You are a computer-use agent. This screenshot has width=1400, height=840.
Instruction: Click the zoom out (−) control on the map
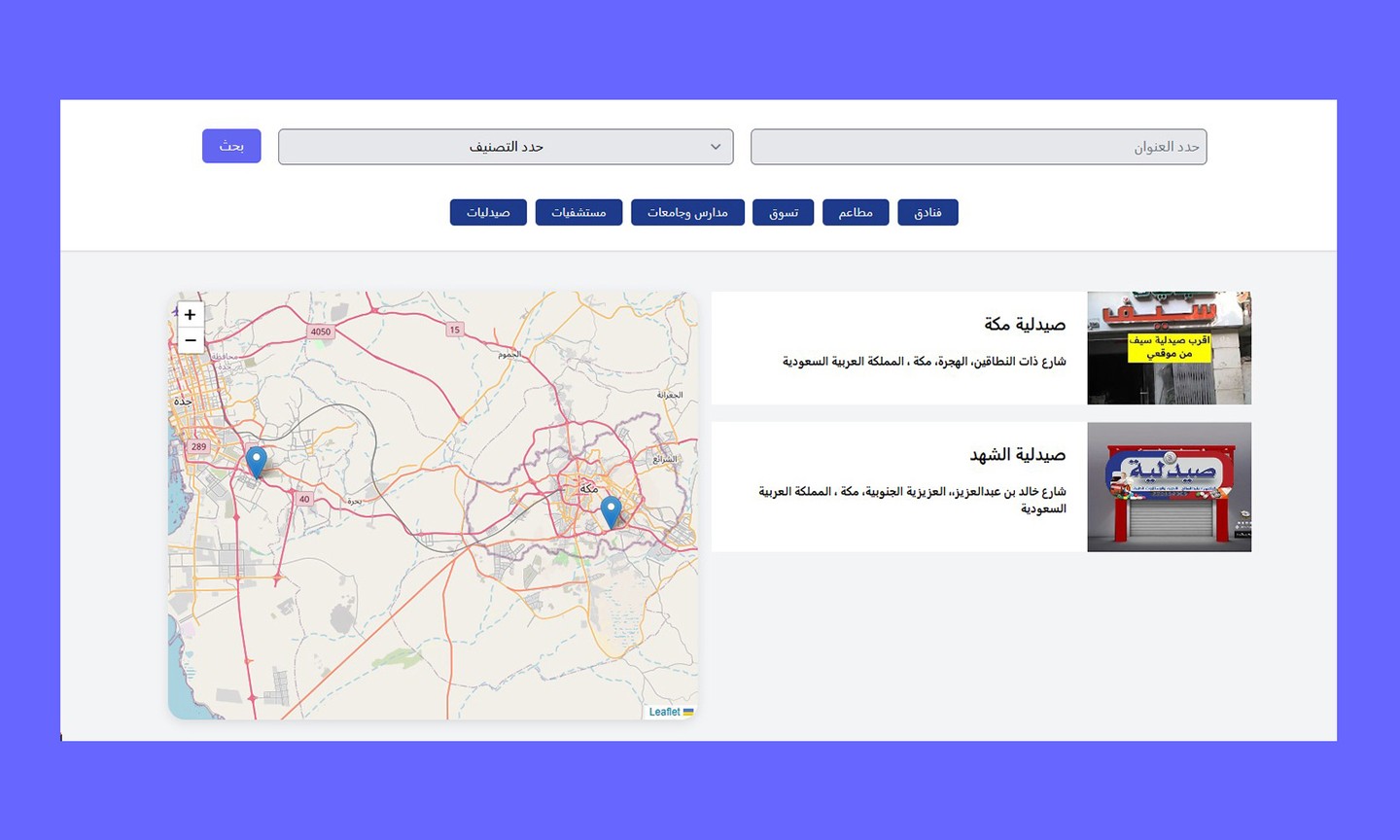(x=190, y=340)
